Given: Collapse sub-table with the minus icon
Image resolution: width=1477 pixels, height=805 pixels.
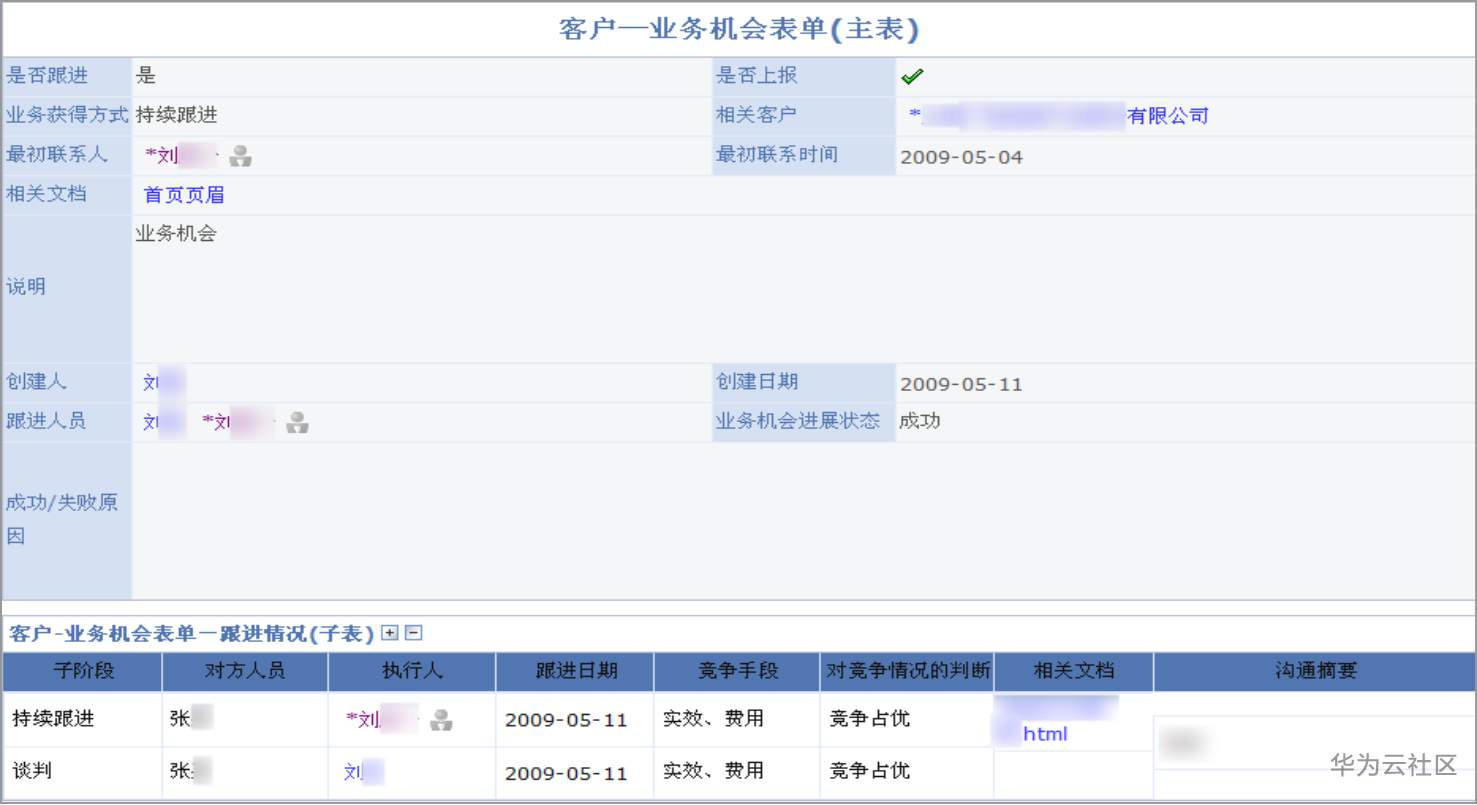Looking at the screenshot, I should (x=413, y=633).
